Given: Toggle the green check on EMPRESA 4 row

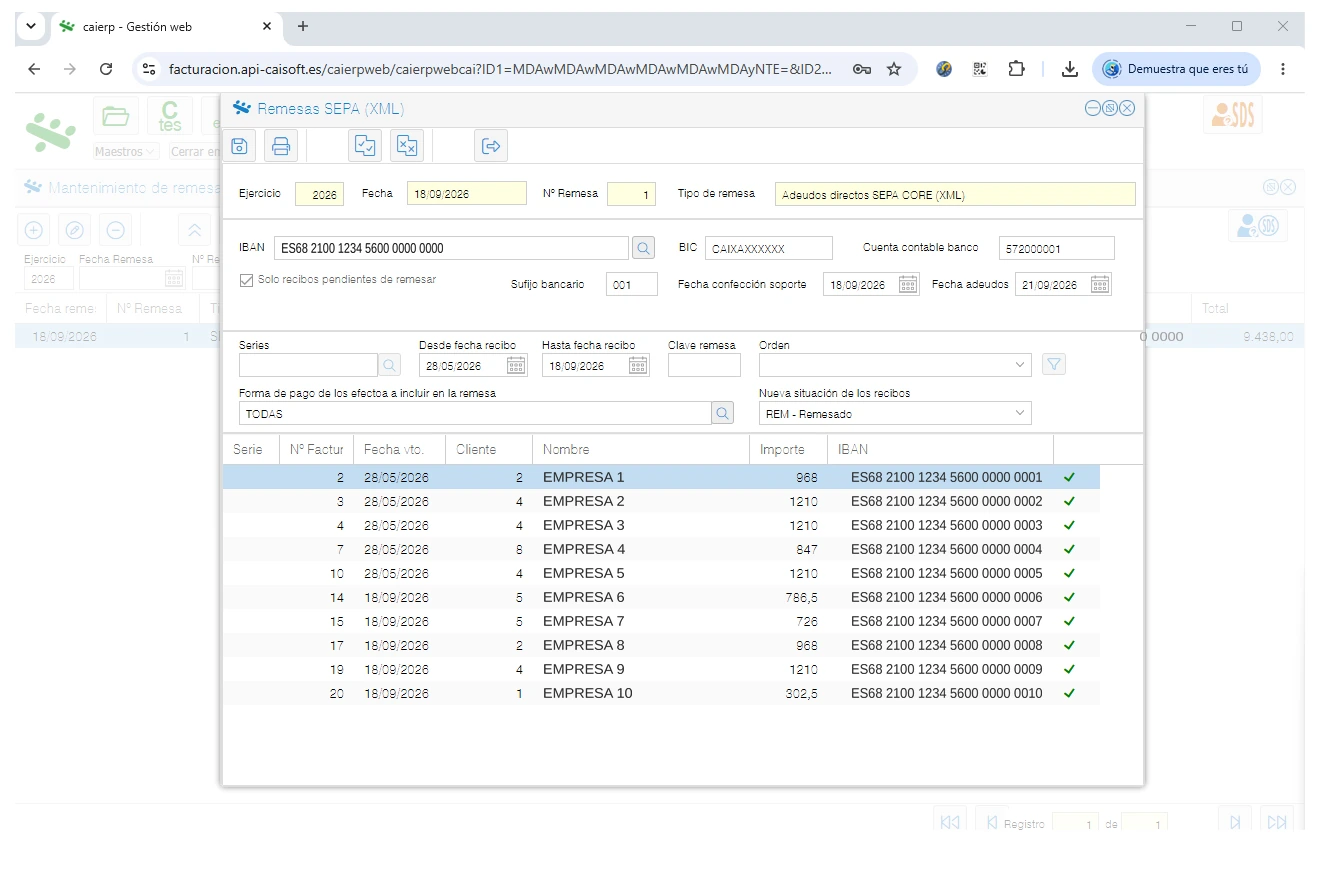Looking at the screenshot, I should pos(1069,550).
